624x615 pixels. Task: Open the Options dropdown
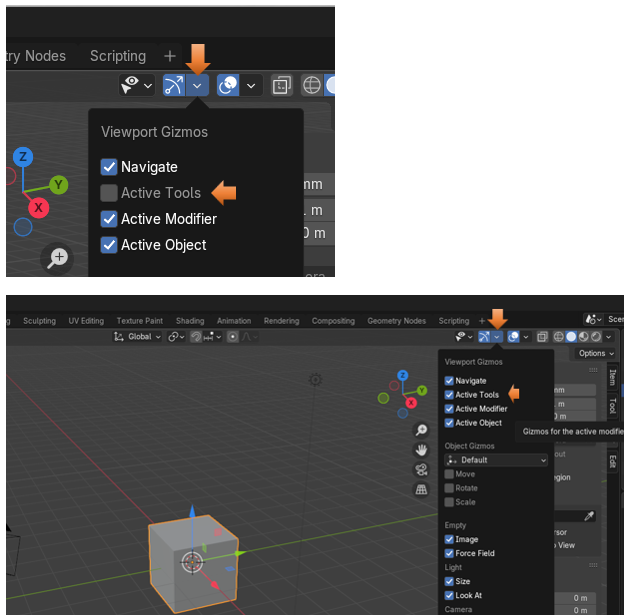(596, 353)
